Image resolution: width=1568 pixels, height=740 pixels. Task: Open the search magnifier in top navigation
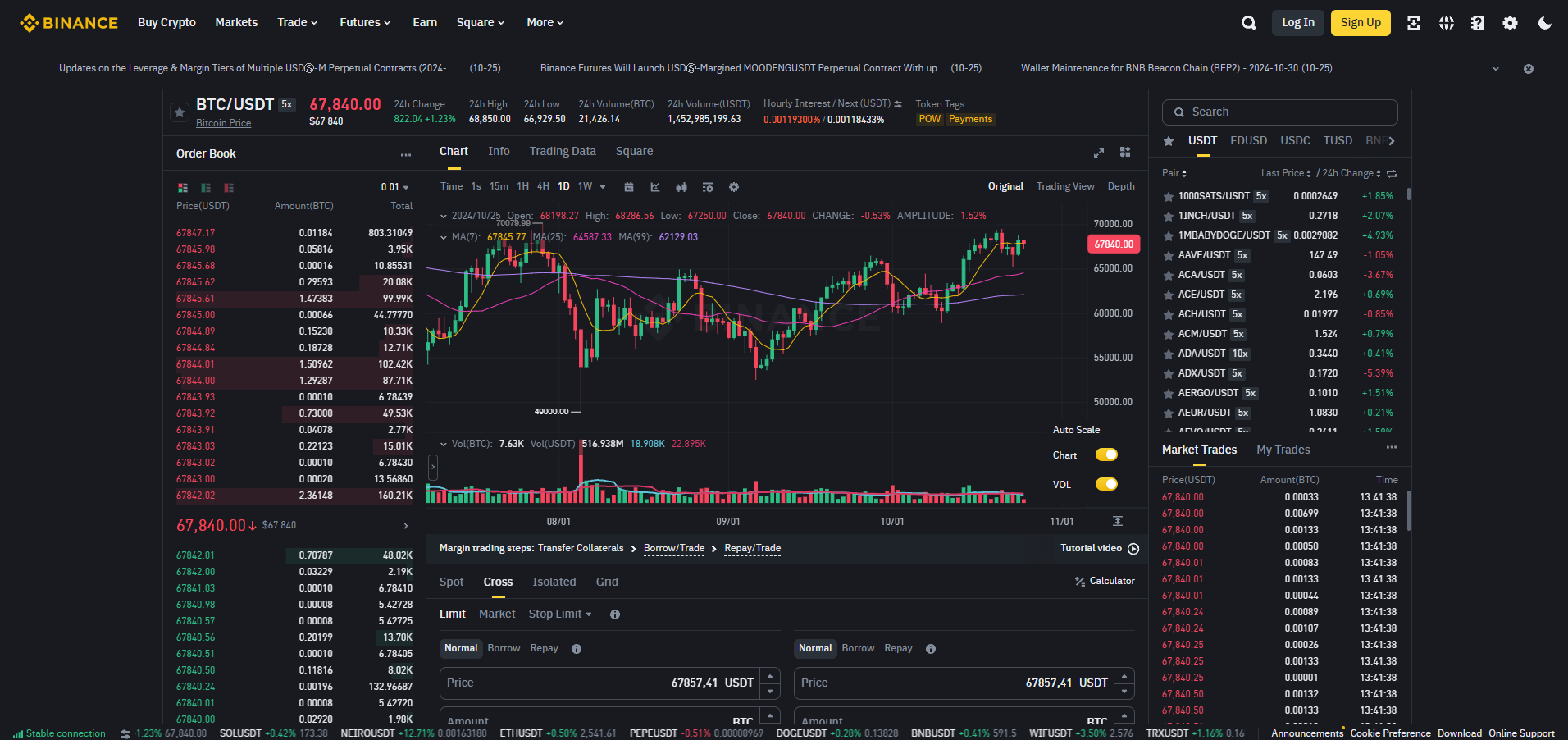tap(1248, 23)
